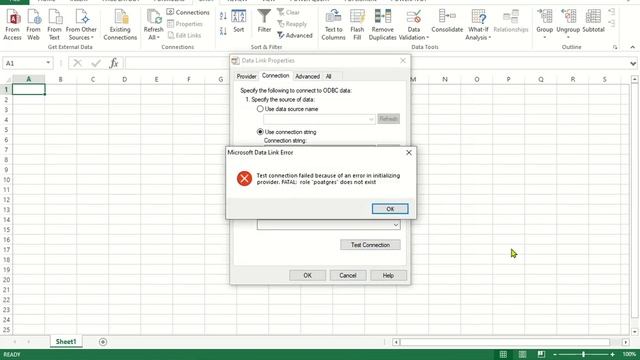
Task: Open What-If Analysis dropdown
Action: coord(478,25)
